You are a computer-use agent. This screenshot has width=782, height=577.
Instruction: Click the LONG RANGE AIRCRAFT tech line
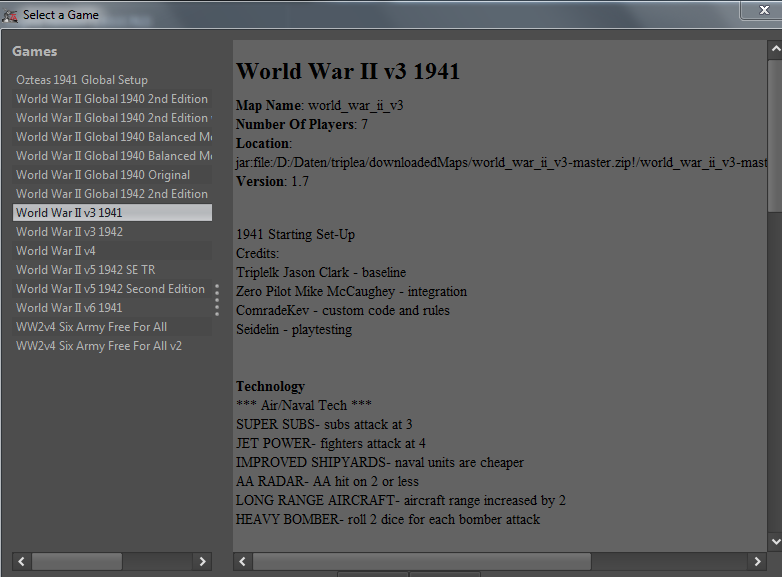pyautogui.click(x=401, y=501)
